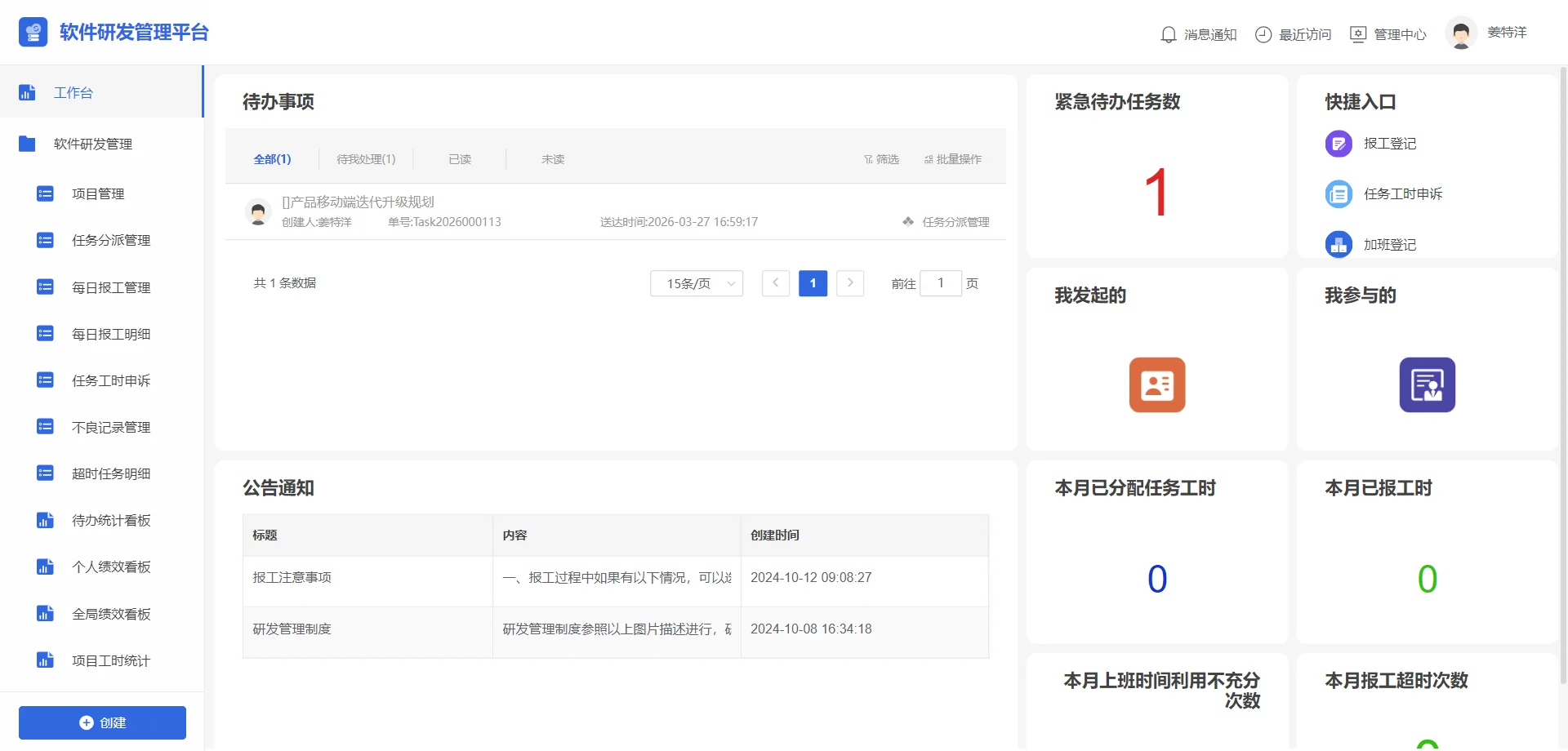Click the 前往 page number input
The height and width of the screenshot is (751, 1568).
pos(941,283)
